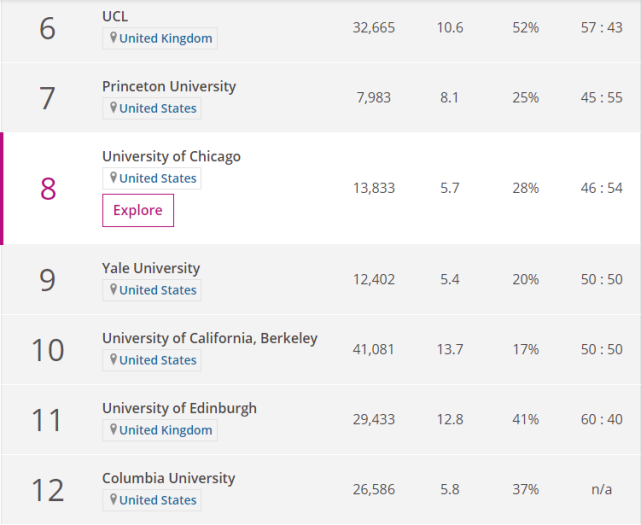Click location pin icon under University of Chicago

point(113,178)
